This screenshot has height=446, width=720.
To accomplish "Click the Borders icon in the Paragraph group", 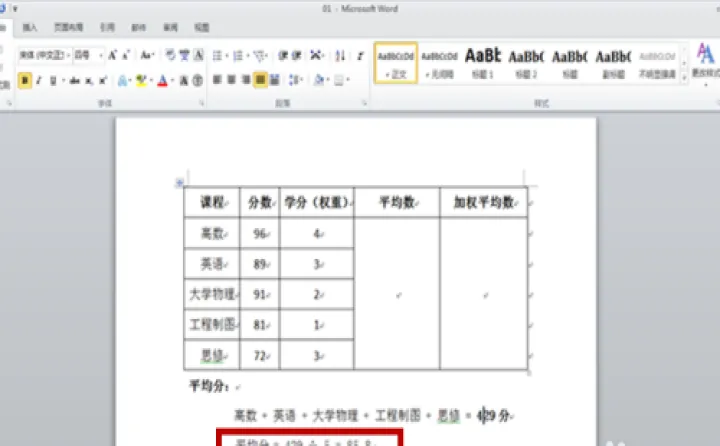I will point(339,80).
